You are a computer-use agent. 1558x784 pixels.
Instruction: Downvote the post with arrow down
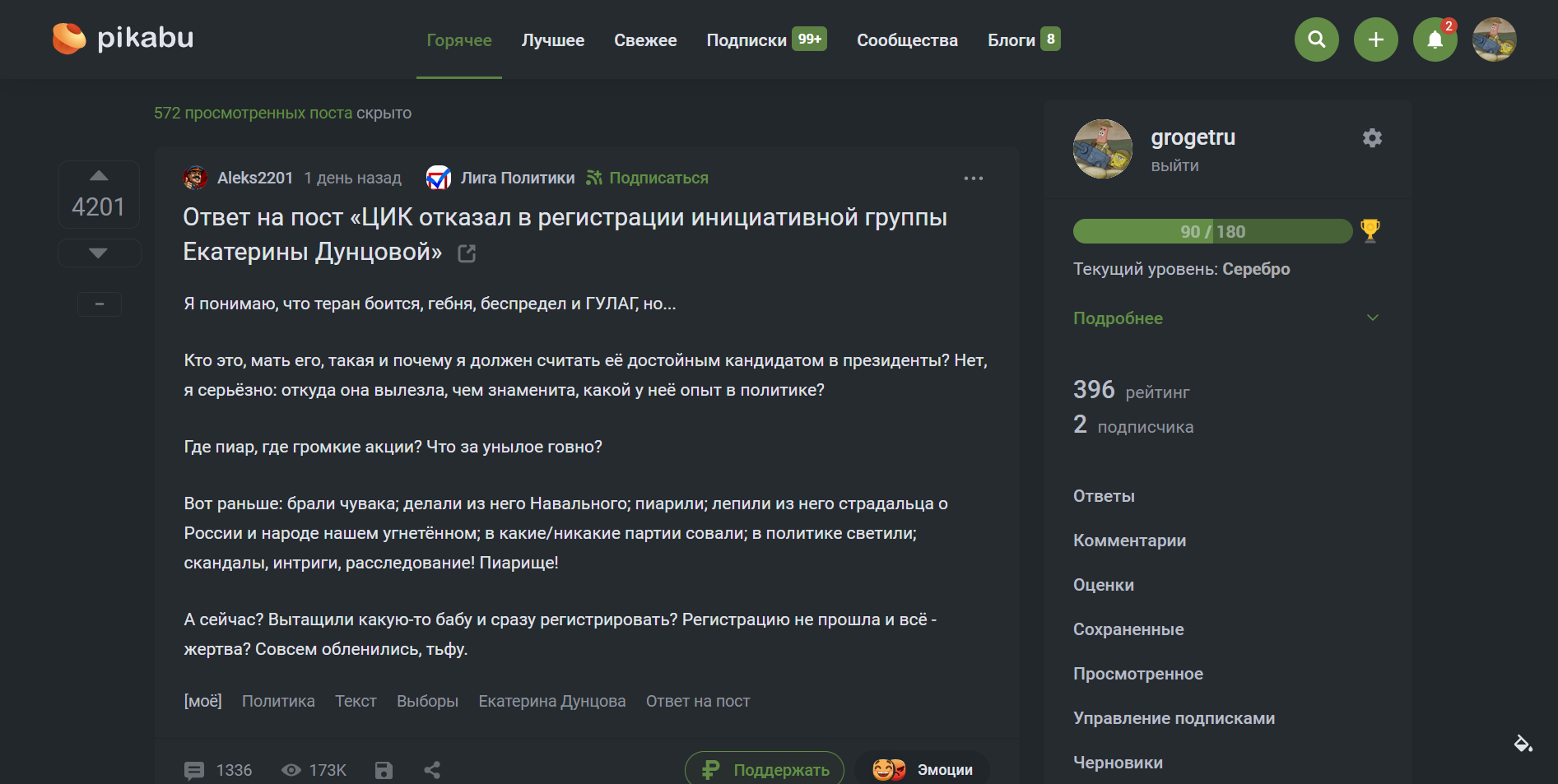click(x=99, y=253)
